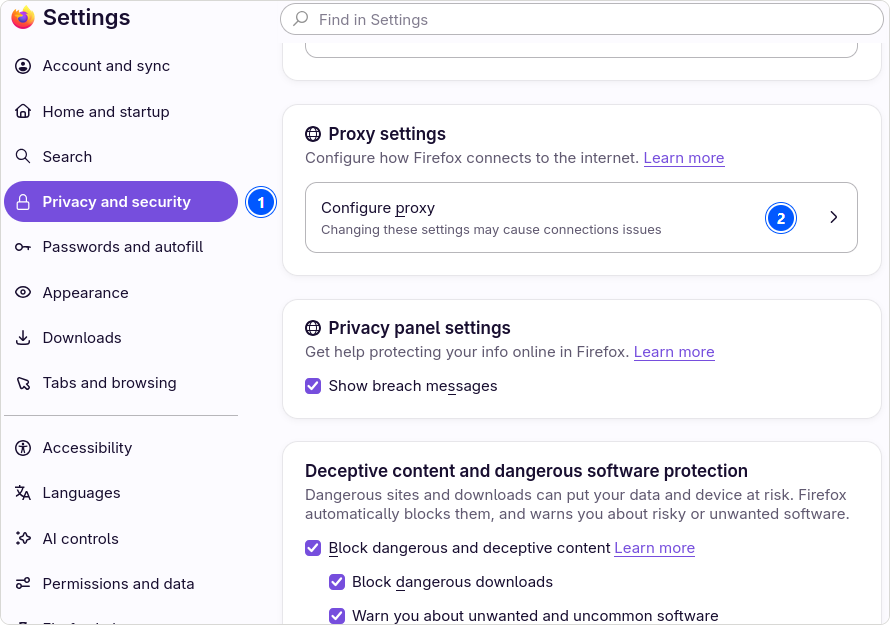
Task: Click Deceptive content and dangerous software protection heading
Action: (x=526, y=471)
